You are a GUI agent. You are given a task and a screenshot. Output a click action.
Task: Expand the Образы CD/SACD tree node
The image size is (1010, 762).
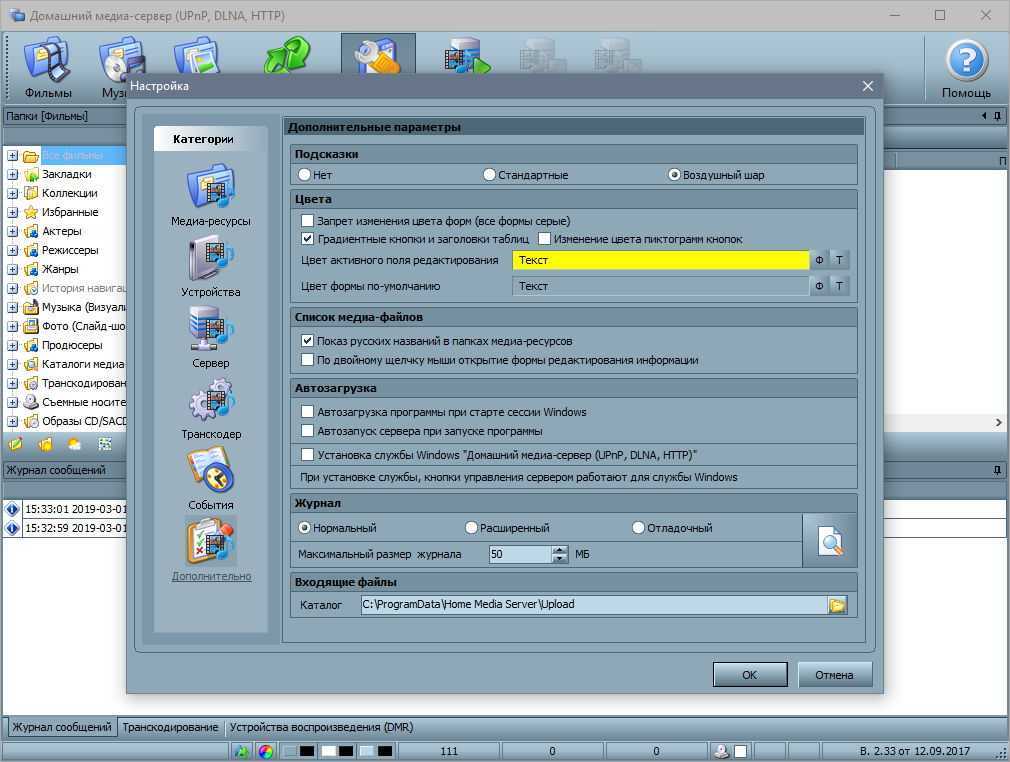click(12, 421)
